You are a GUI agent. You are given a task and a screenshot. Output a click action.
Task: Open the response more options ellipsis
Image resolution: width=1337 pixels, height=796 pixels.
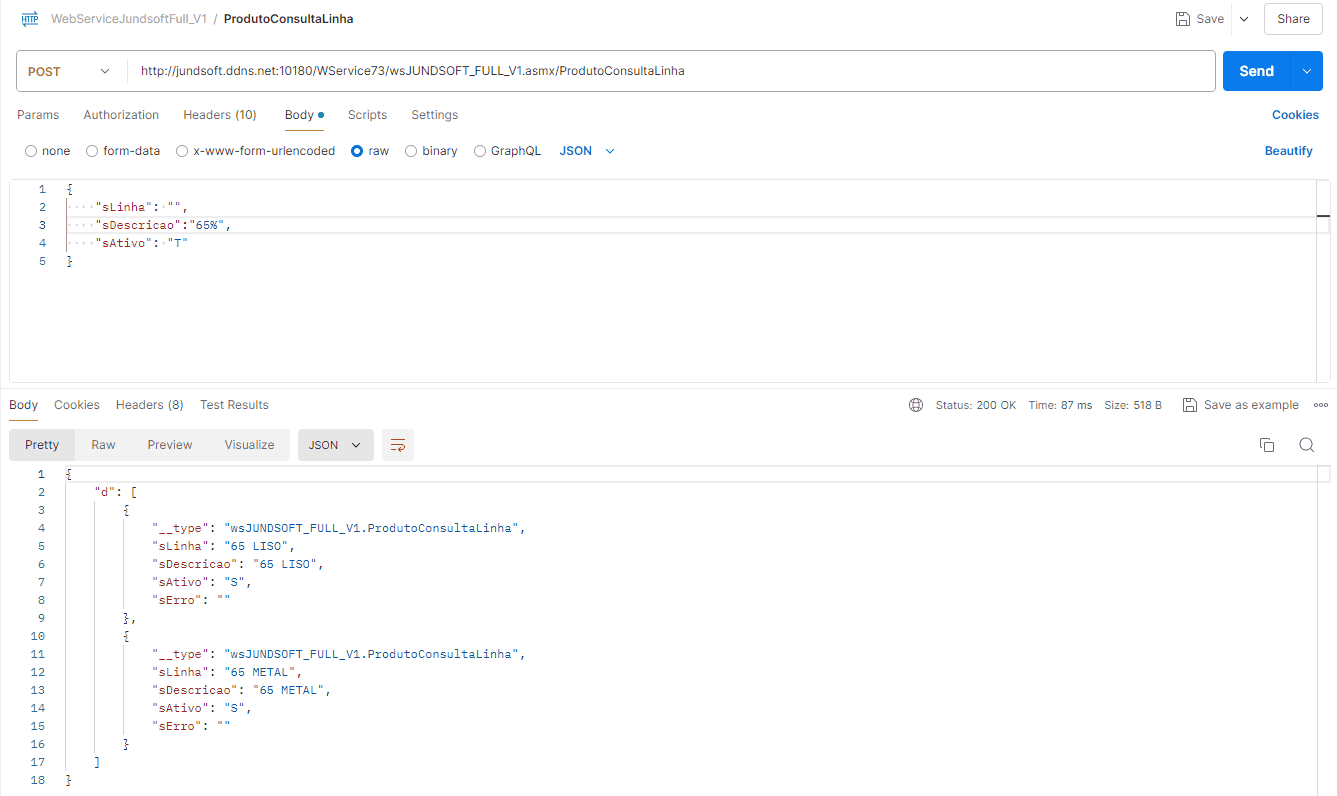pos(1320,405)
